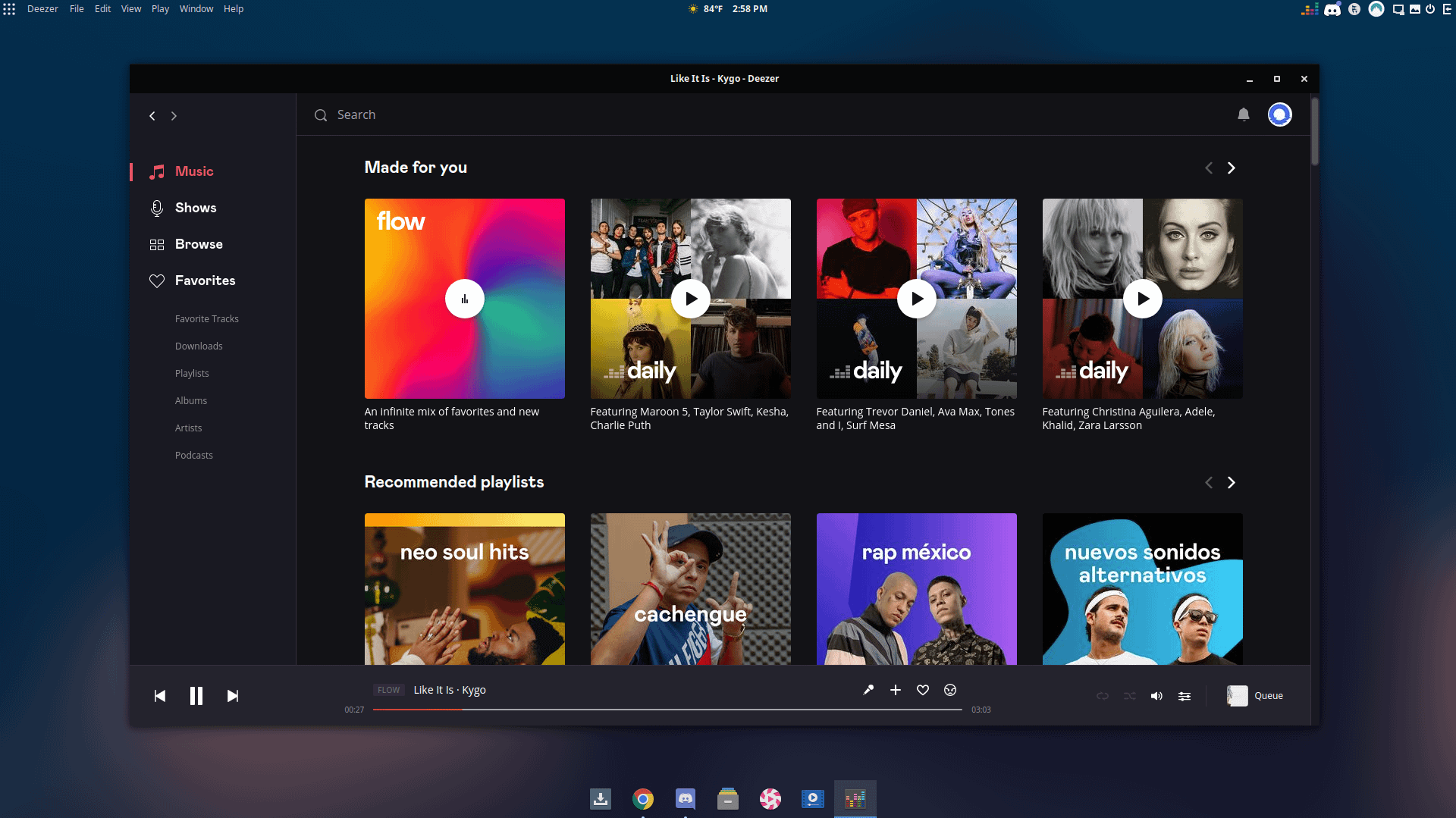1456x818 pixels.
Task: Open Favorite Tracks list
Action: click(206, 319)
